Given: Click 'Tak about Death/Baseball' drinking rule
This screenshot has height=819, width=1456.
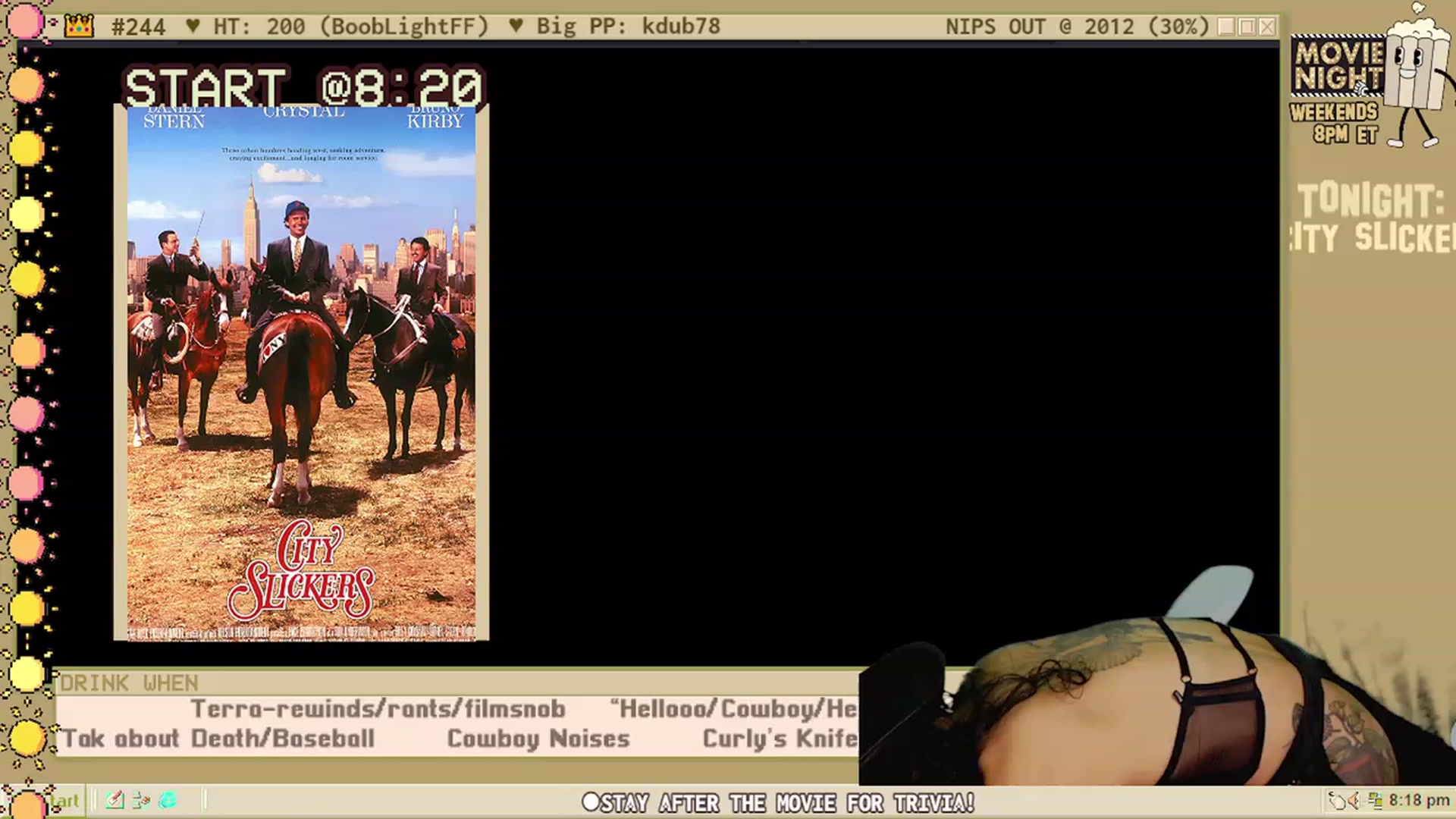Looking at the screenshot, I should coord(218,739).
